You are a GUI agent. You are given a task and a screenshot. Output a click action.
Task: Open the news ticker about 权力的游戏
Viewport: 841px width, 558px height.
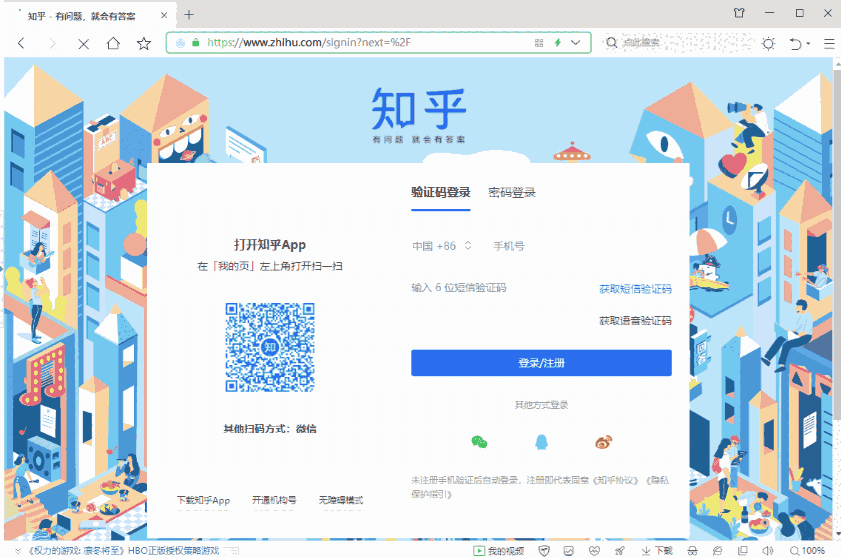[x=123, y=550]
